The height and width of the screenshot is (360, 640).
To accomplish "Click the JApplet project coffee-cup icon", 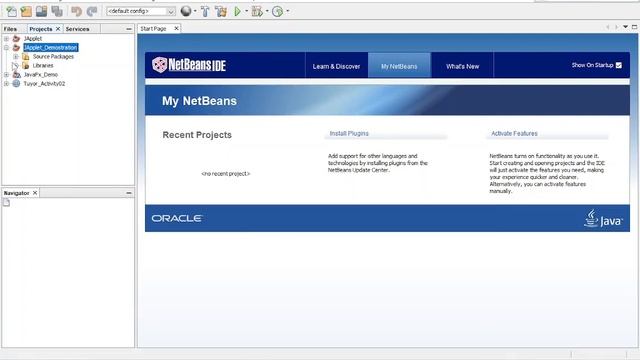I will pyautogui.click(x=16, y=38).
